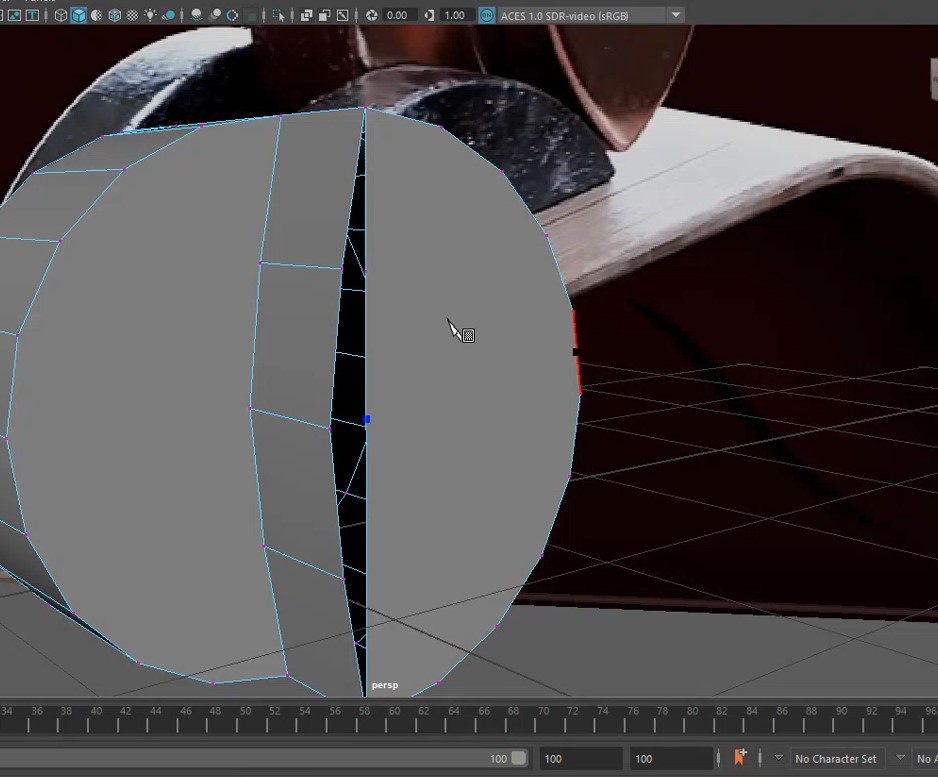
Task: Edit the gamma value 1.00
Action: tap(456, 15)
